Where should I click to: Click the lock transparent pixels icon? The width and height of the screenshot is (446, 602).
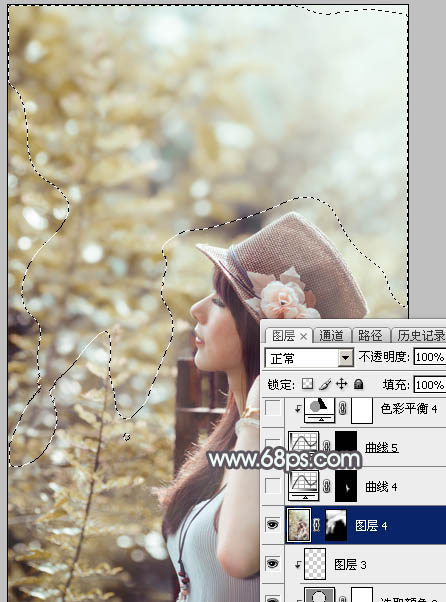[x=307, y=384]
